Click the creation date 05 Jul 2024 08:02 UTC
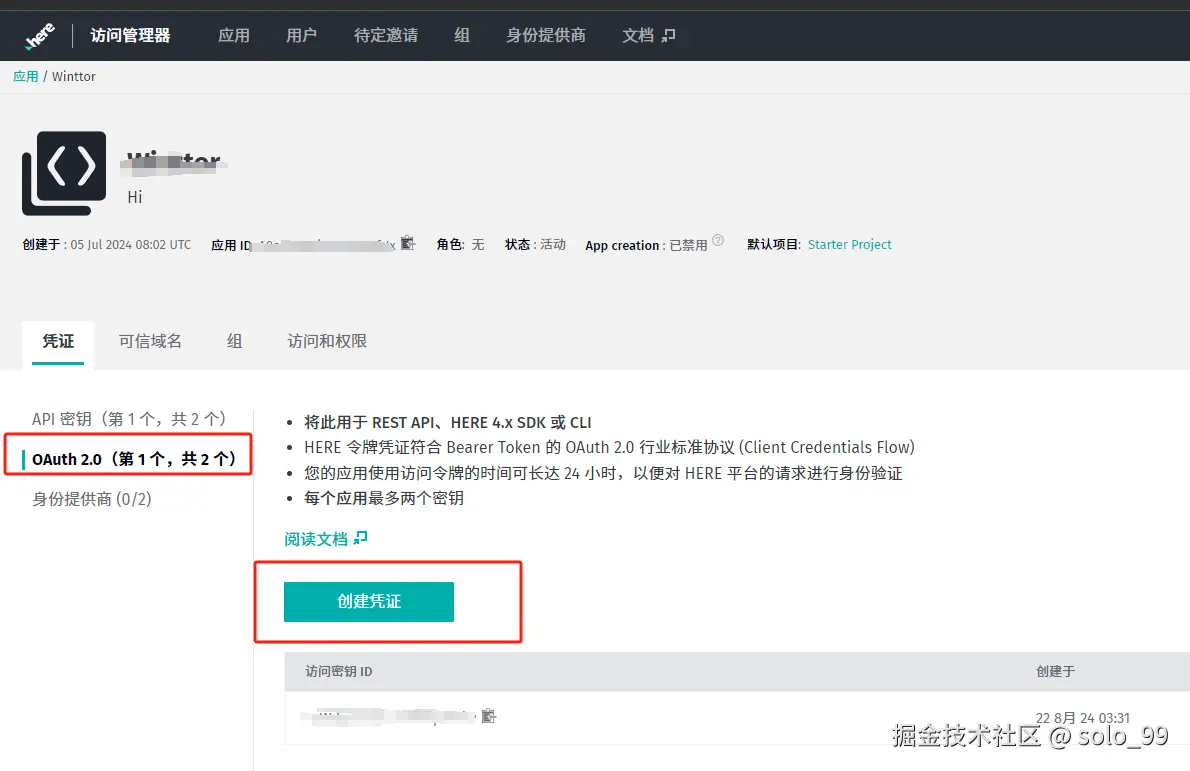This screenshot has height=771, width=1190. coord(131,244)
